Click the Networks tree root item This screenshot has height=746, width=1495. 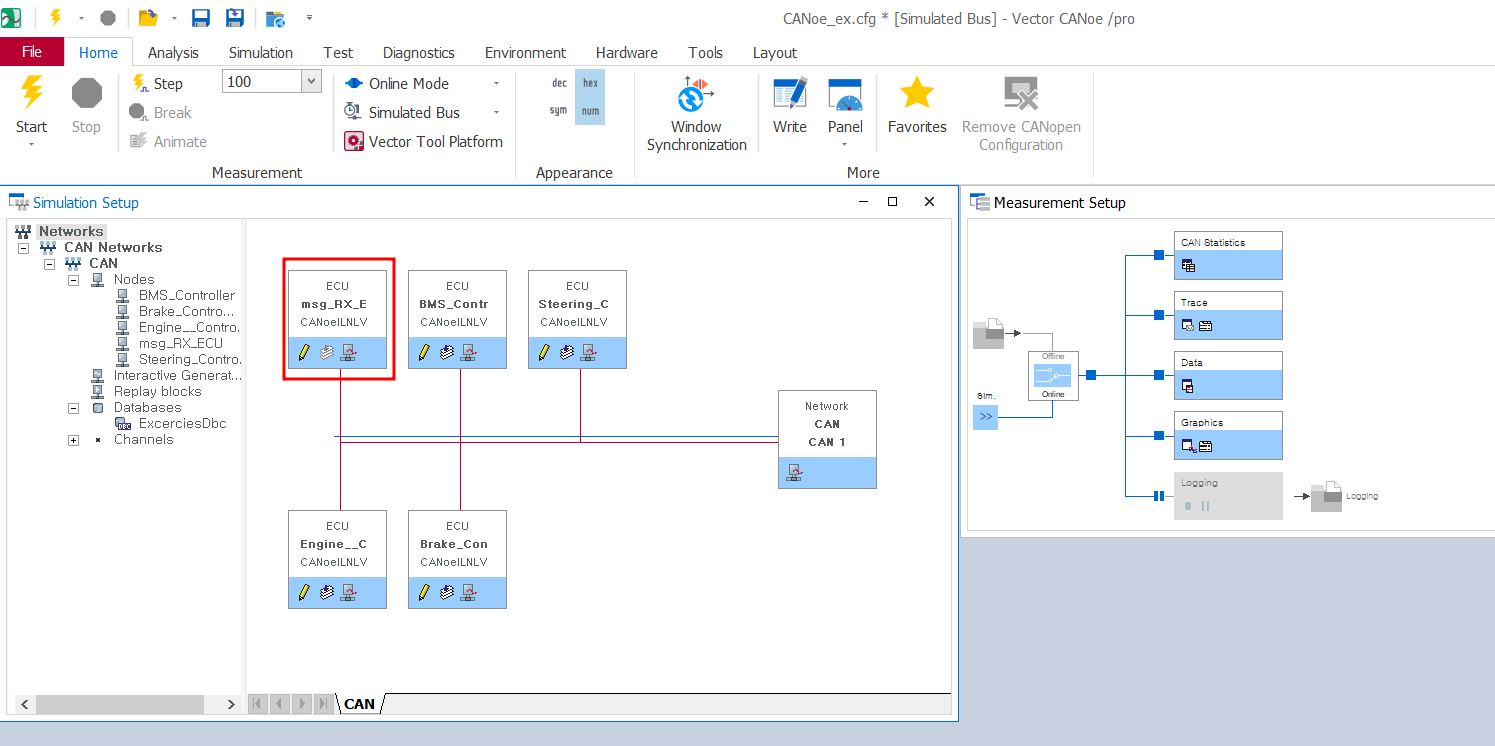pyautogui.click(x=71, y=231)
